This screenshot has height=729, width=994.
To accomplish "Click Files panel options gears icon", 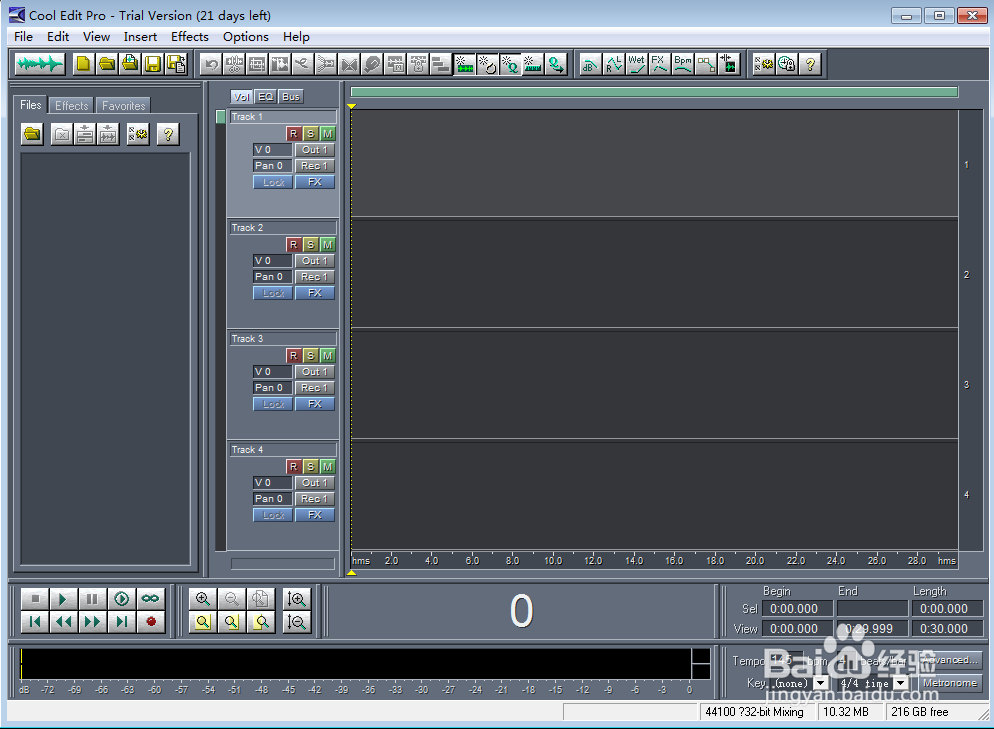I will click(138, 134).
